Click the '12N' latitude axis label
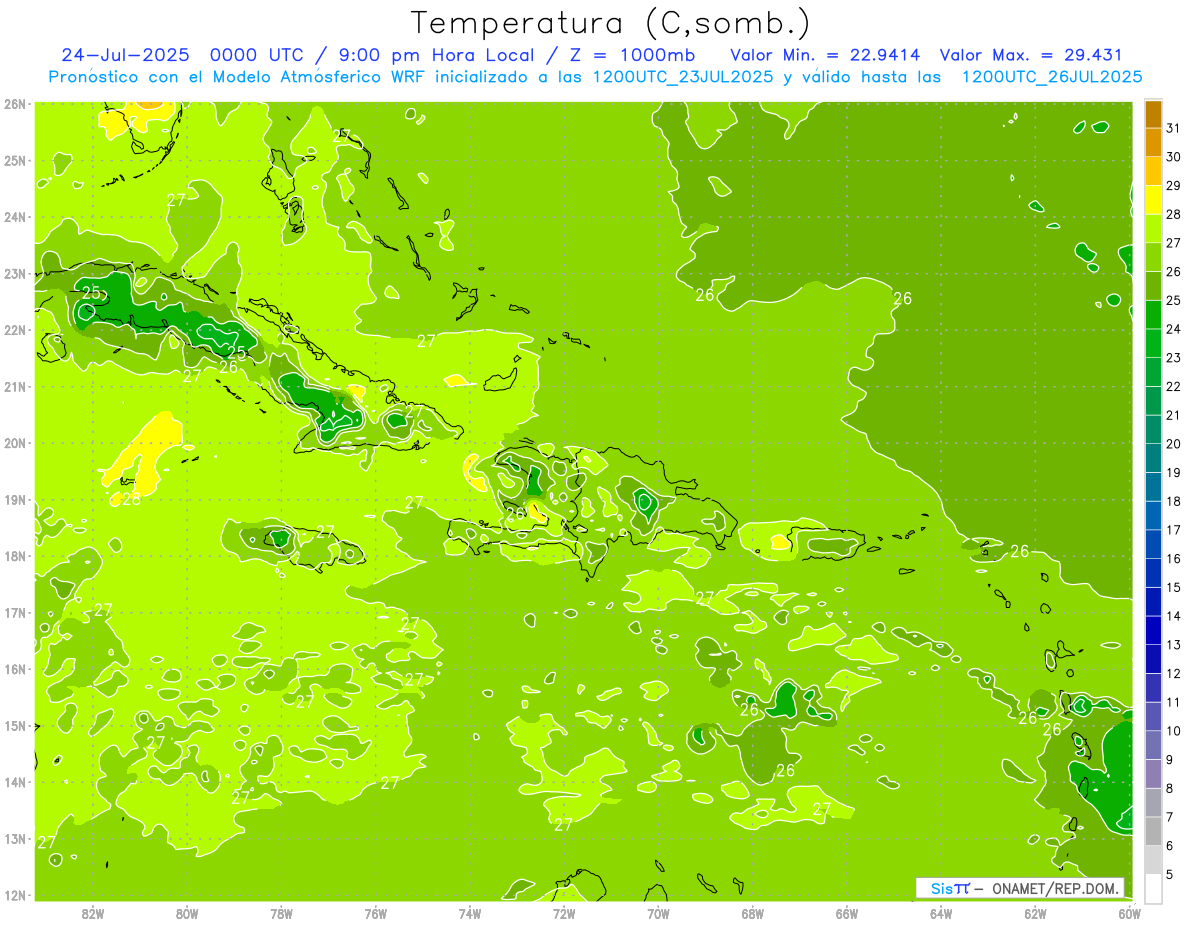1200x927 pixels. click(14, 895)
